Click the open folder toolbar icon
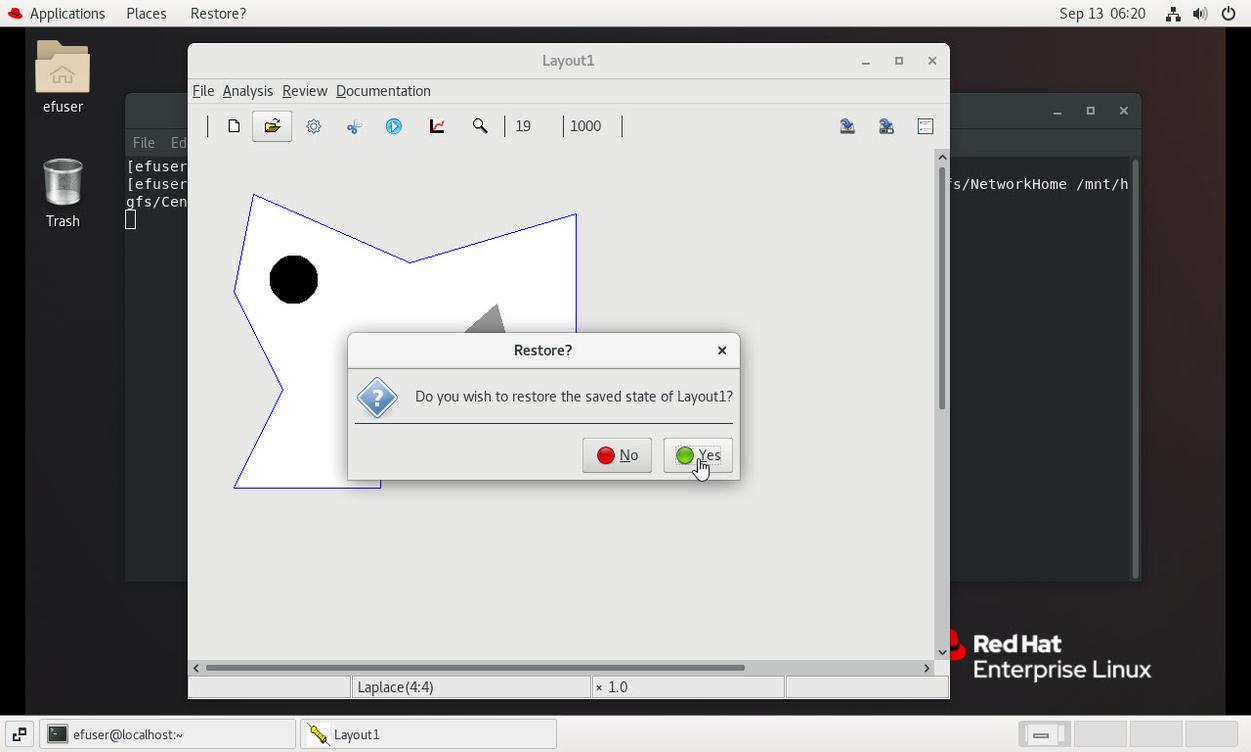Image resolution: width=1251 pixels, height=752 pixels. pyautogui.click(x=272, y=126)
